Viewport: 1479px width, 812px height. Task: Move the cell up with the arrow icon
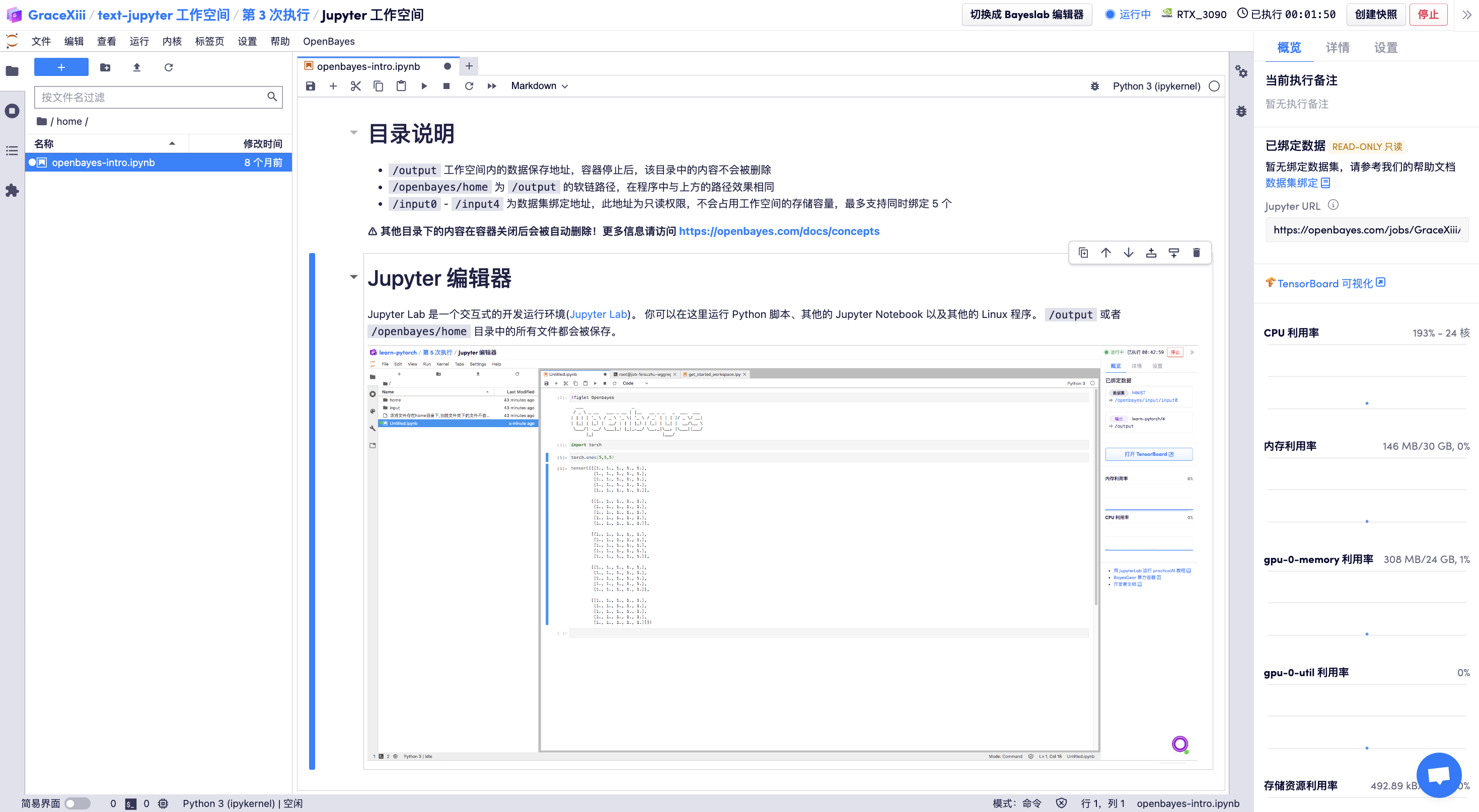pyautogui.click(x=1106, y=253)
